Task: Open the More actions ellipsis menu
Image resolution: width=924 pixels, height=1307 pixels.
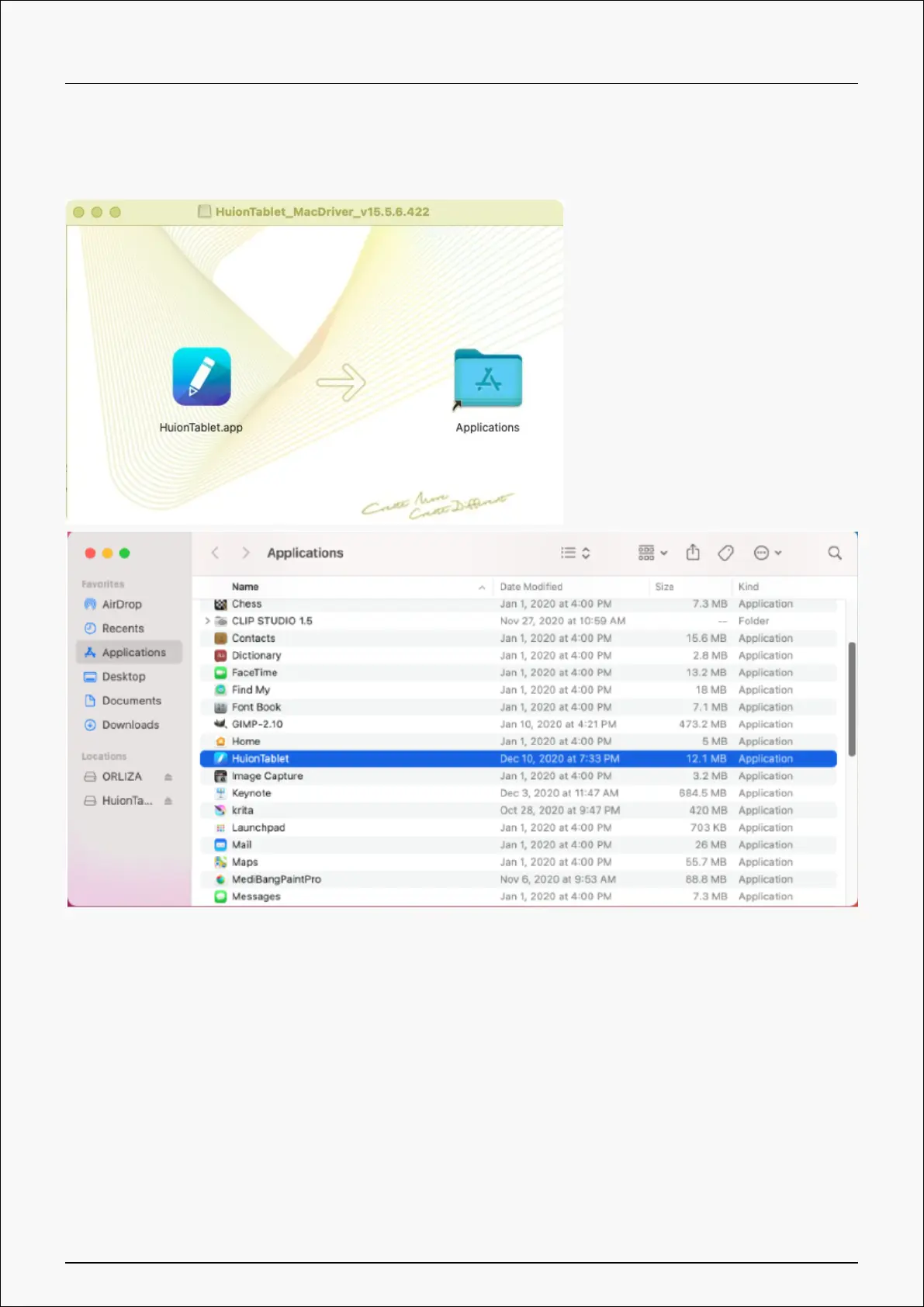Action: click(x=768, y=553)
